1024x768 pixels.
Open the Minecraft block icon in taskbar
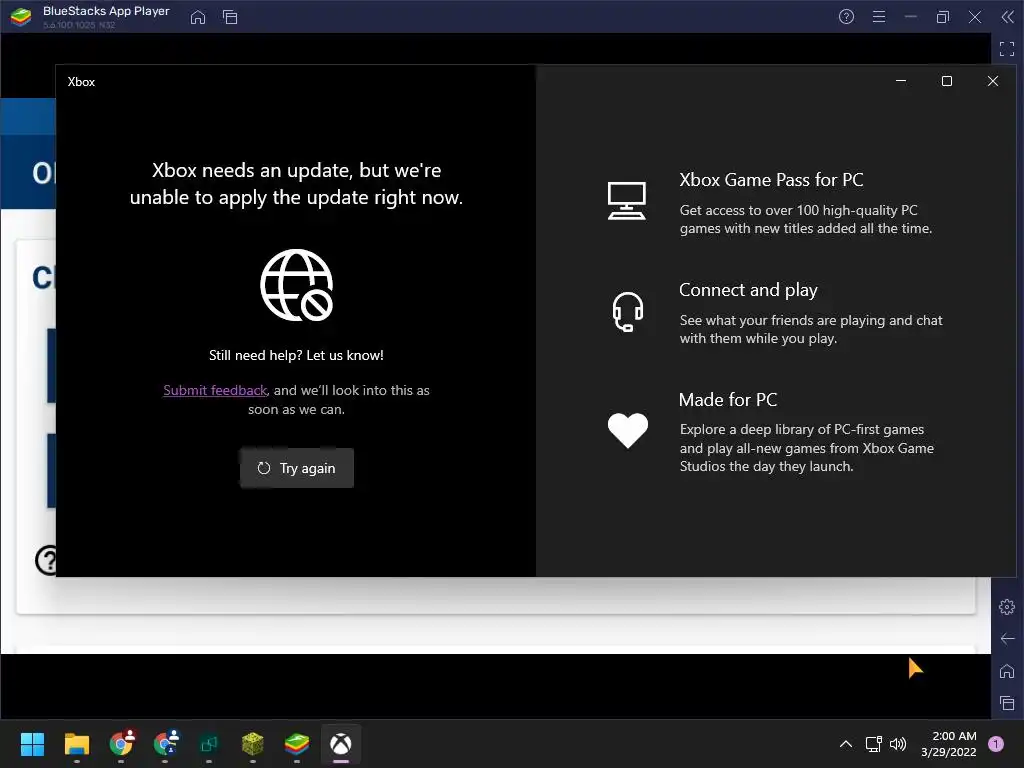click(x=253, y=744)
